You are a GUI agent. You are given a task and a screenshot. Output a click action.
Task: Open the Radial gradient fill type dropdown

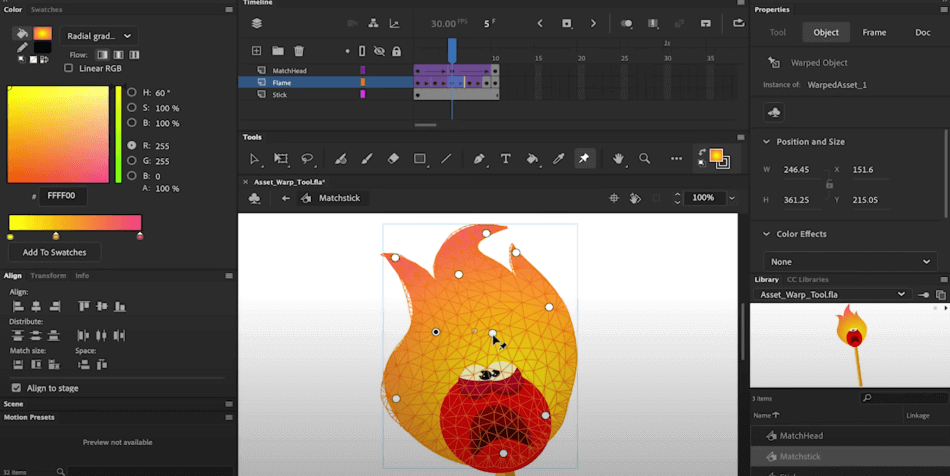(x=99, y=36)
